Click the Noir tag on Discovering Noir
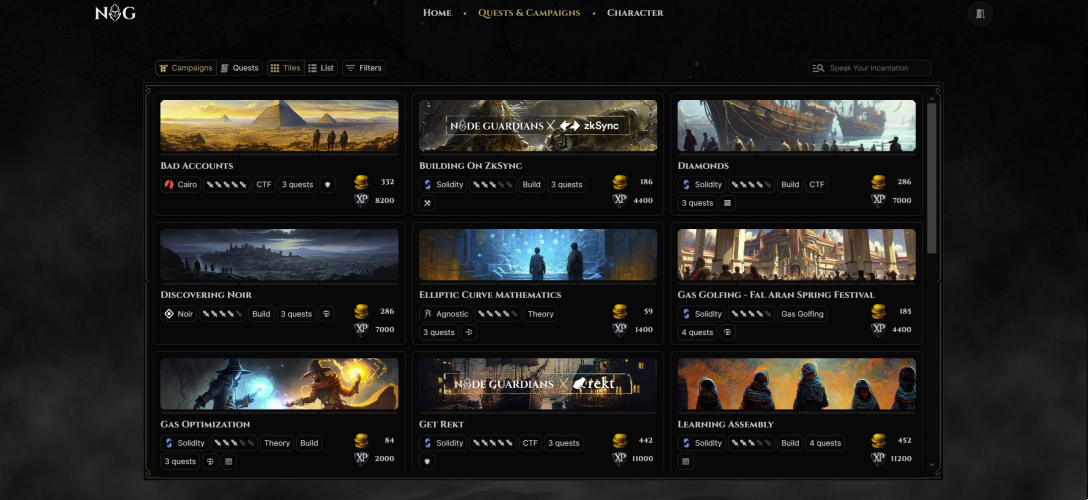 (x=179, y=314)
